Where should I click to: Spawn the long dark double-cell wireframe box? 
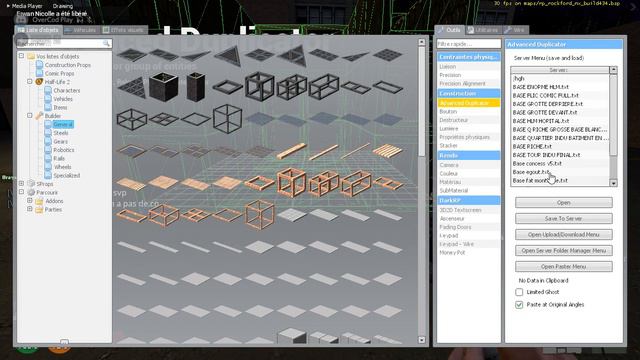coord(324,87)
